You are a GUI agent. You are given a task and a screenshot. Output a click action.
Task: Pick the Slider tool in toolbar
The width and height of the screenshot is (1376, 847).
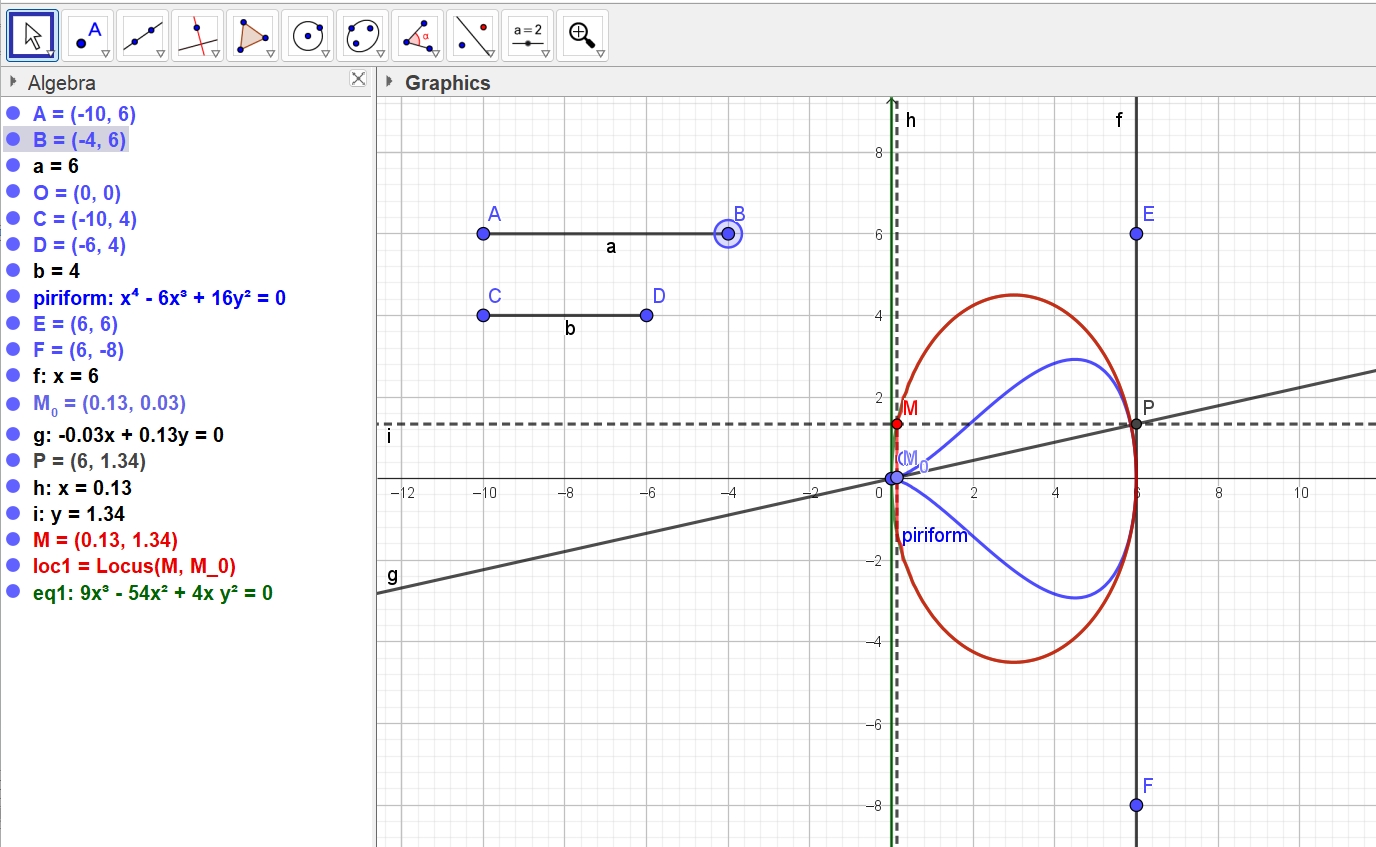pos(527,36)
